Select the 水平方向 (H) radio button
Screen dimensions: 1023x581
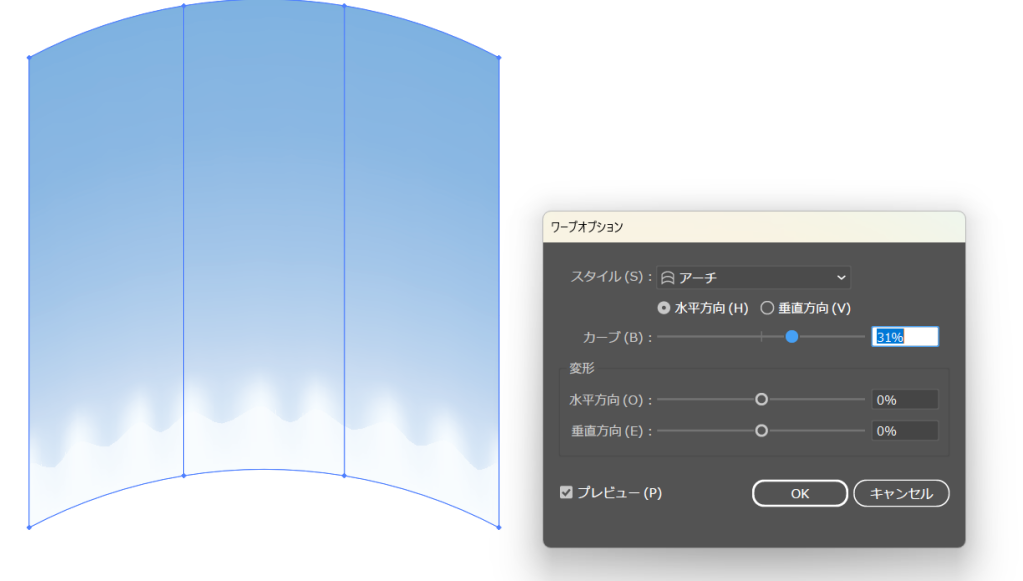[x=664, y=308]
